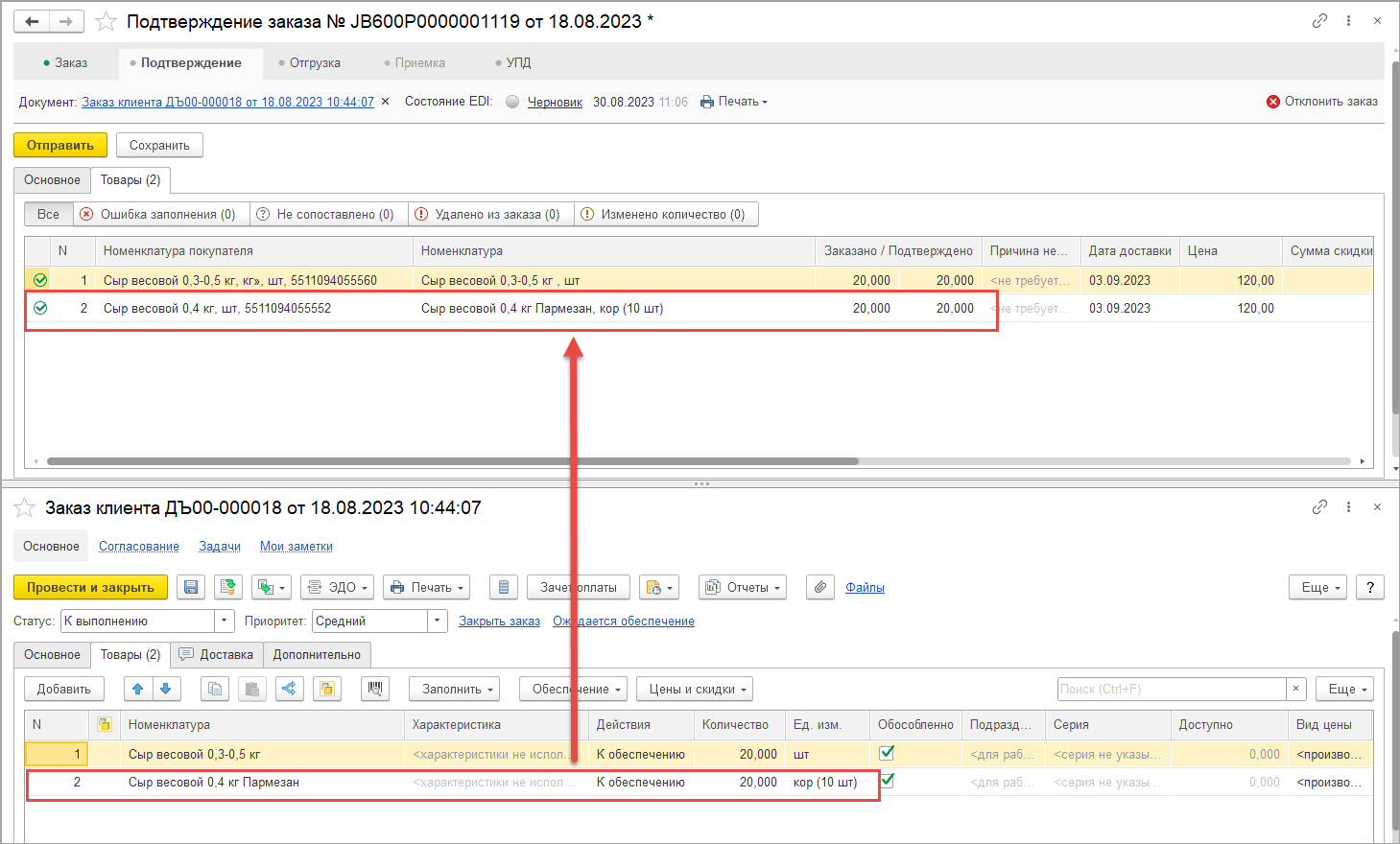Click the barcode scanner icon

(374, 689)
